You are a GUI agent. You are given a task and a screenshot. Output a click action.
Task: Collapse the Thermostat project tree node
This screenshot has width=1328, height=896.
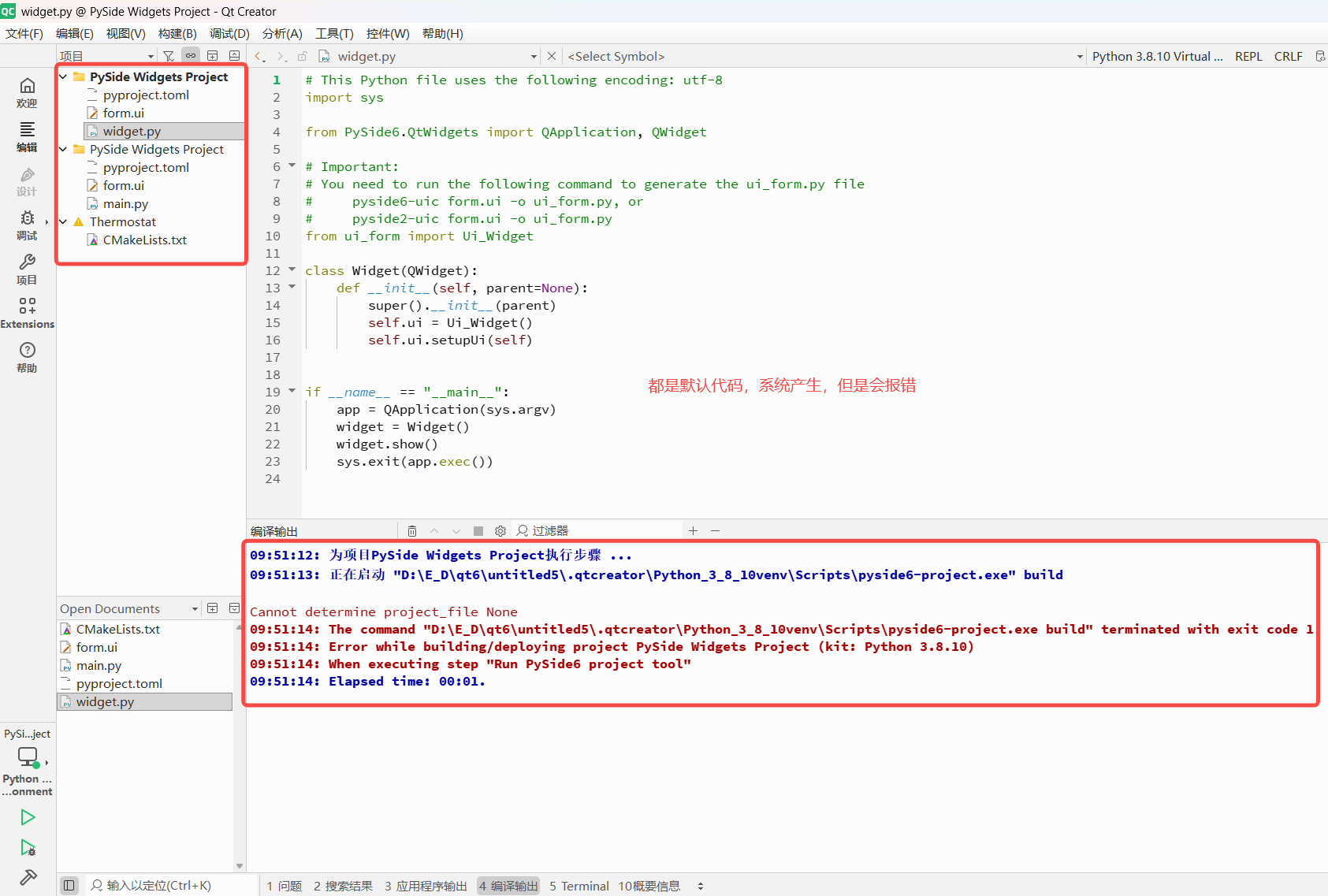point(63,222)
